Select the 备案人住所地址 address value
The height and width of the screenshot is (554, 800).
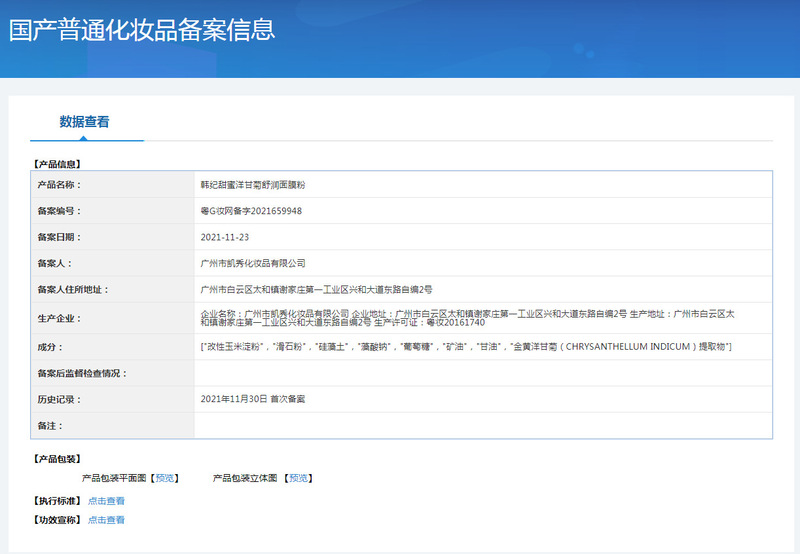coord(316,290)
